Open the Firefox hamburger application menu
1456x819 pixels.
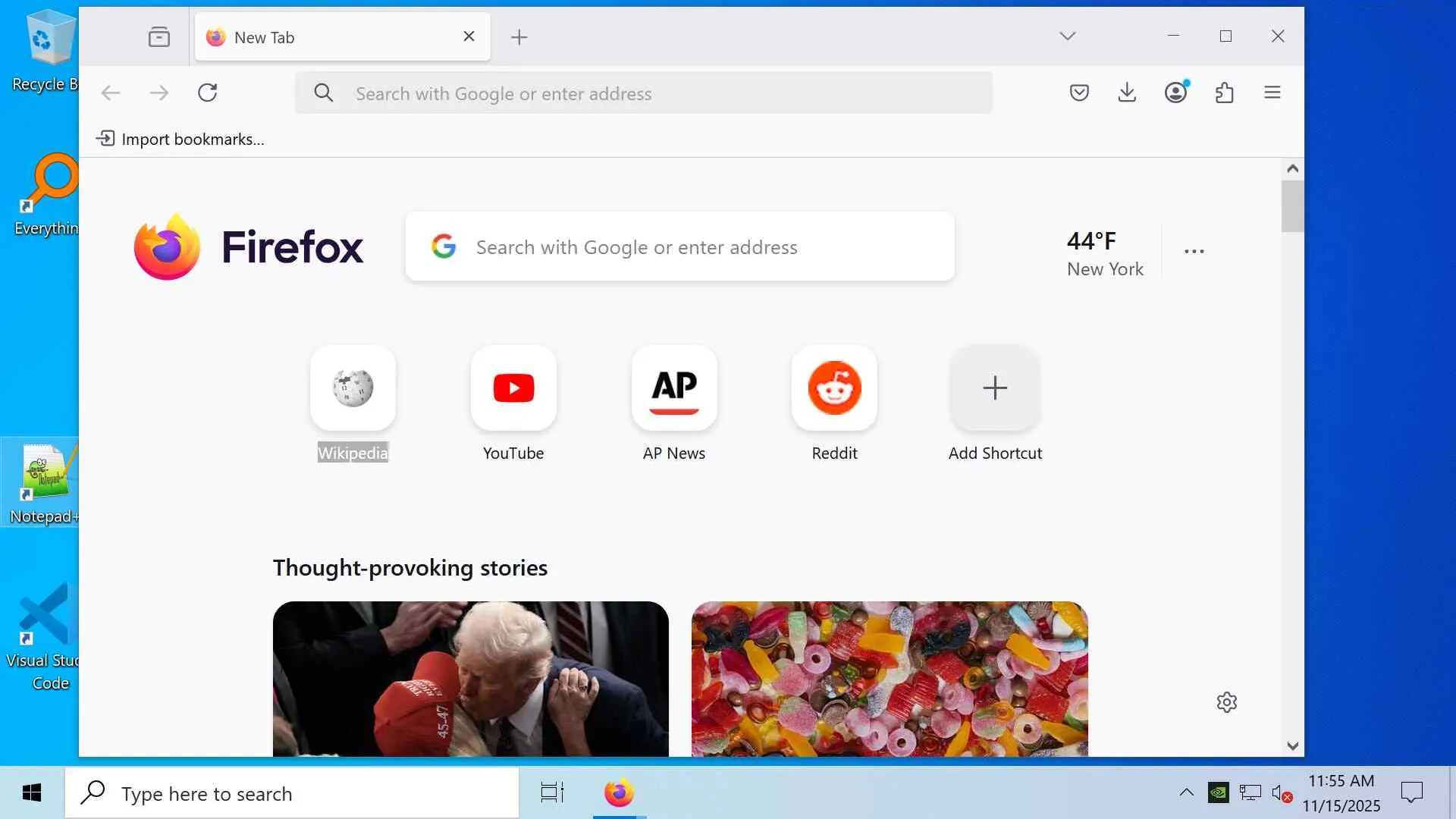(x=1272, y=93)
